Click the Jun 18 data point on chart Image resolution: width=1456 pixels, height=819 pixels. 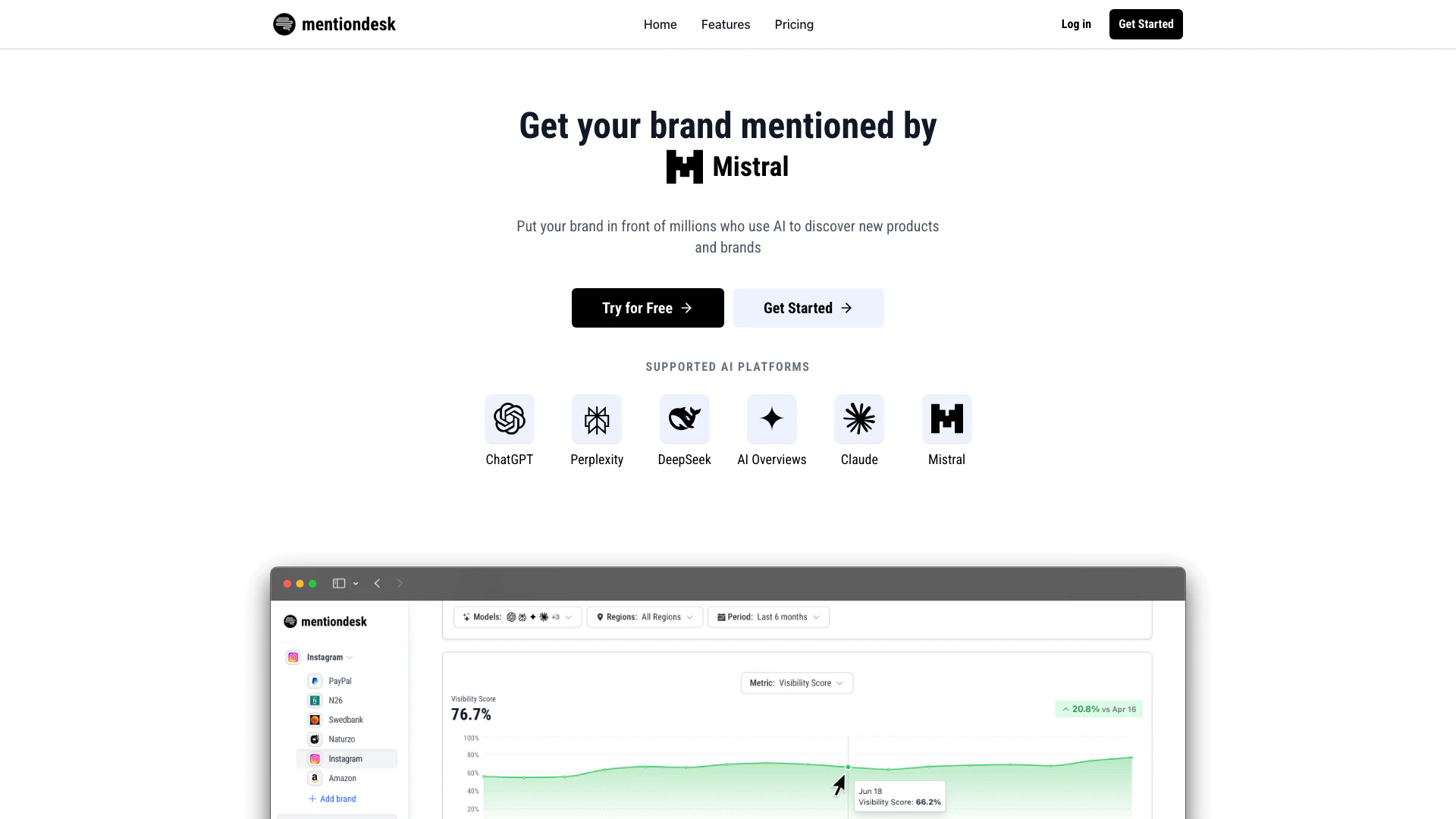pyautogui.click(x=848, y=767)
